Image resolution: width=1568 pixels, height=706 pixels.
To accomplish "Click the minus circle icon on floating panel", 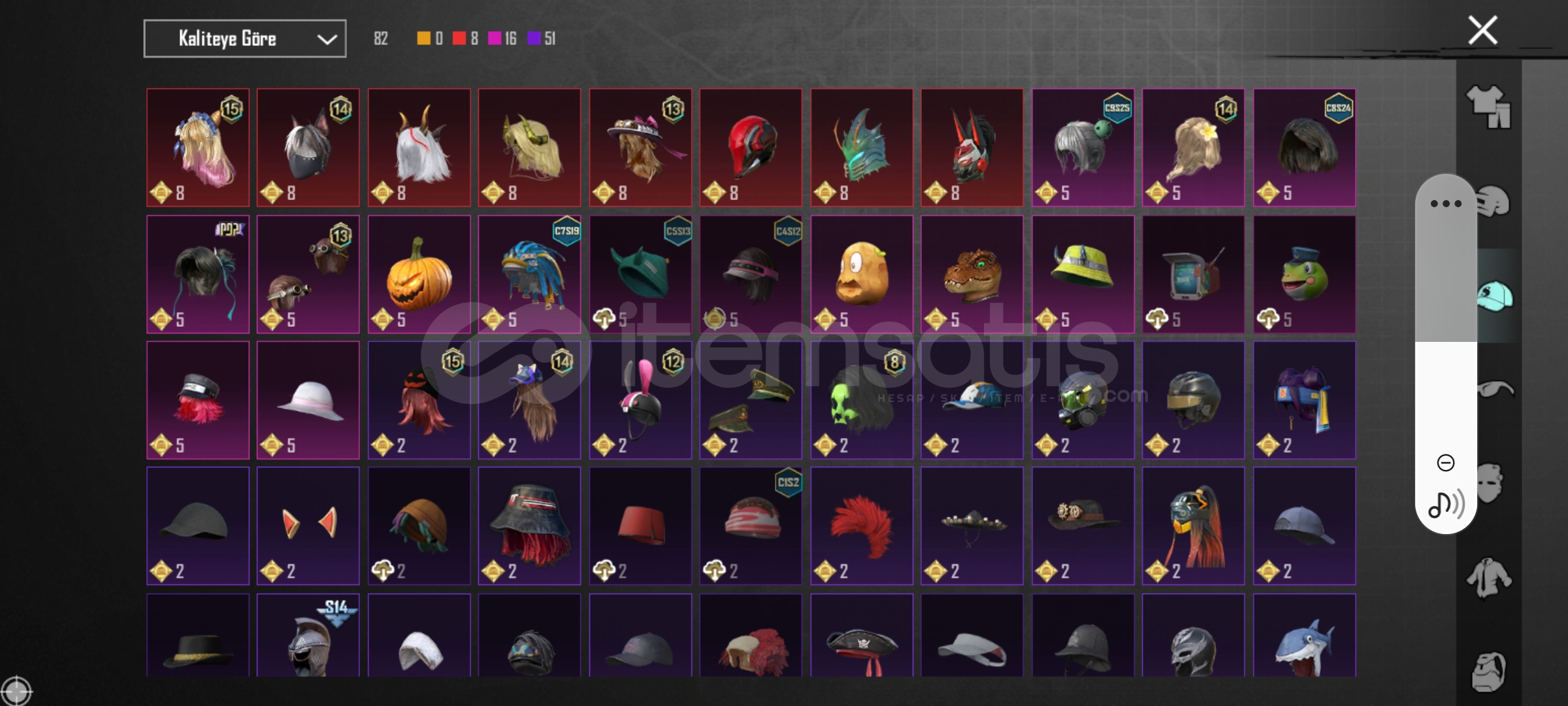I will click(x=1446, y=463).
